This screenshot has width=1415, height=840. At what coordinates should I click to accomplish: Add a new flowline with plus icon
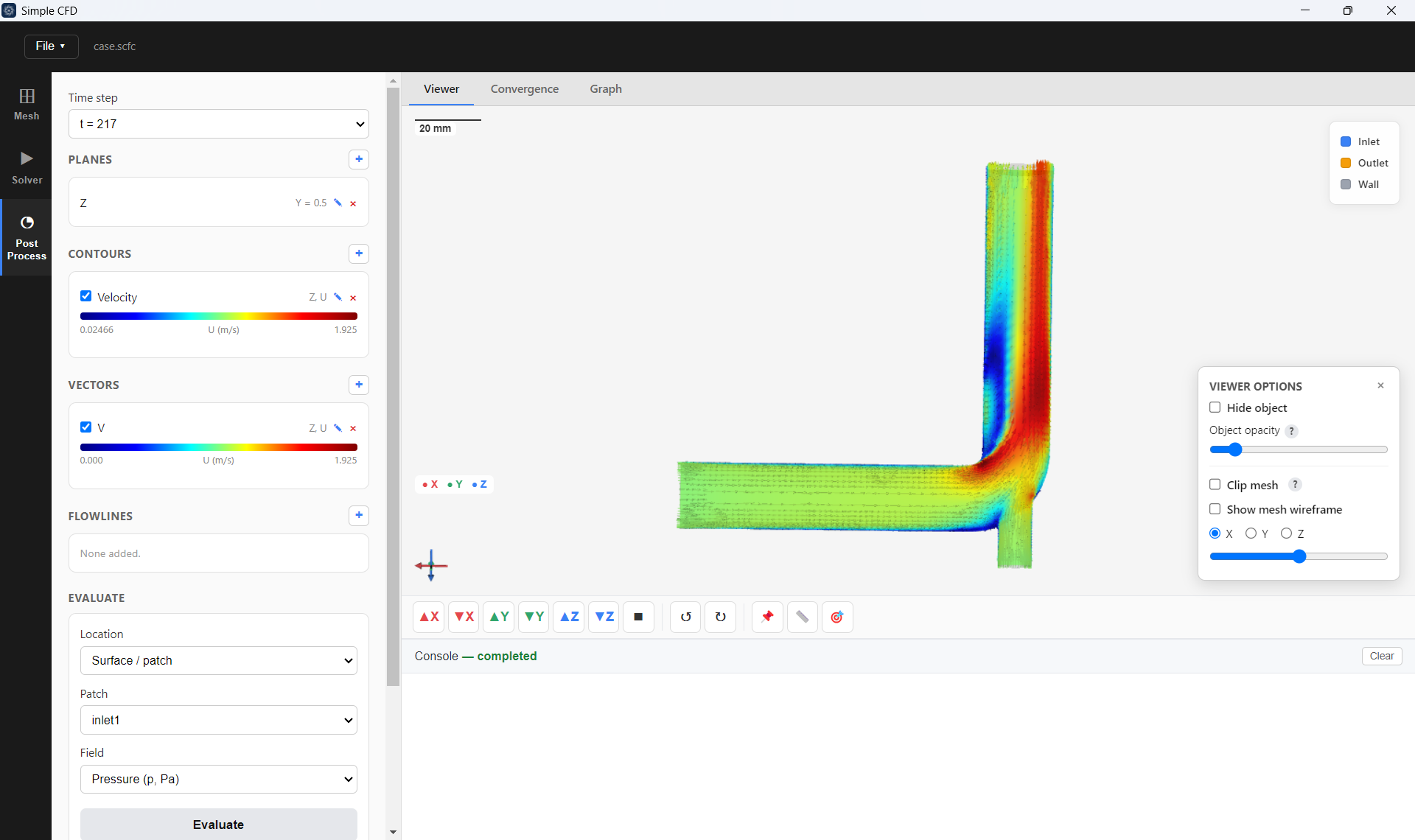[359, 515]
